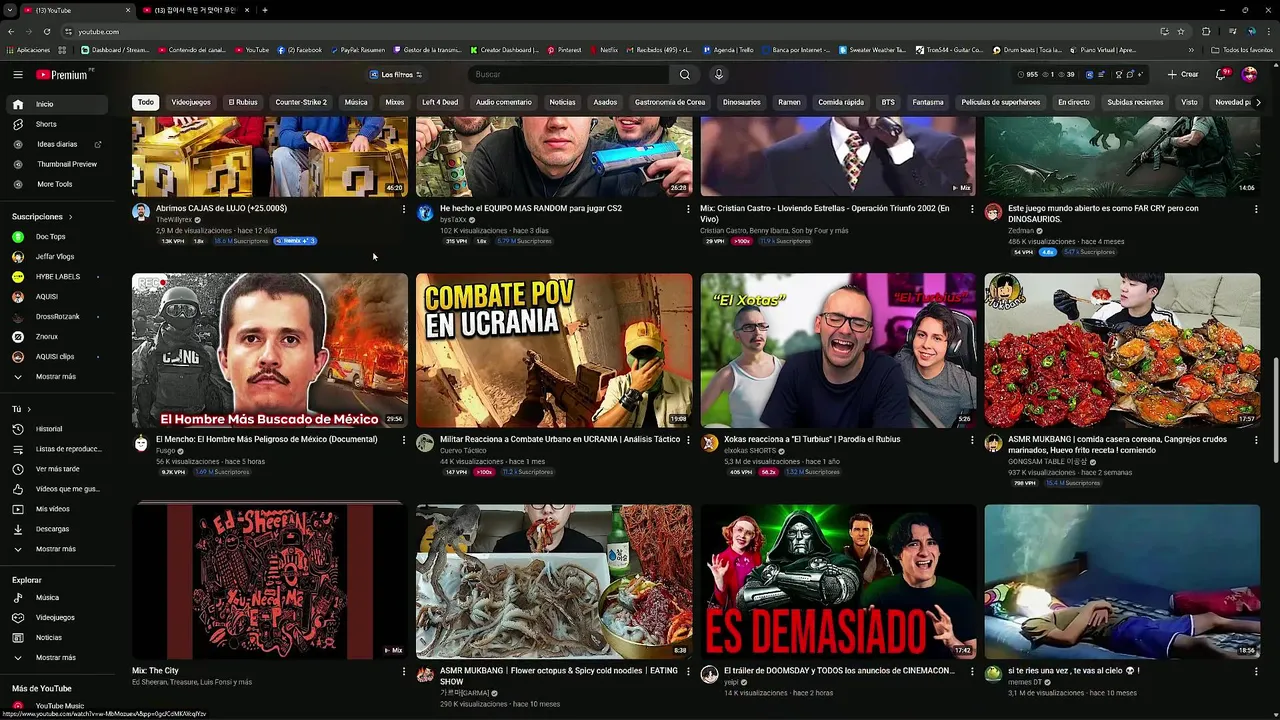Select the En directo filter chip
This screenshot has height=720, width=1280.
[x=1074, y=102]
